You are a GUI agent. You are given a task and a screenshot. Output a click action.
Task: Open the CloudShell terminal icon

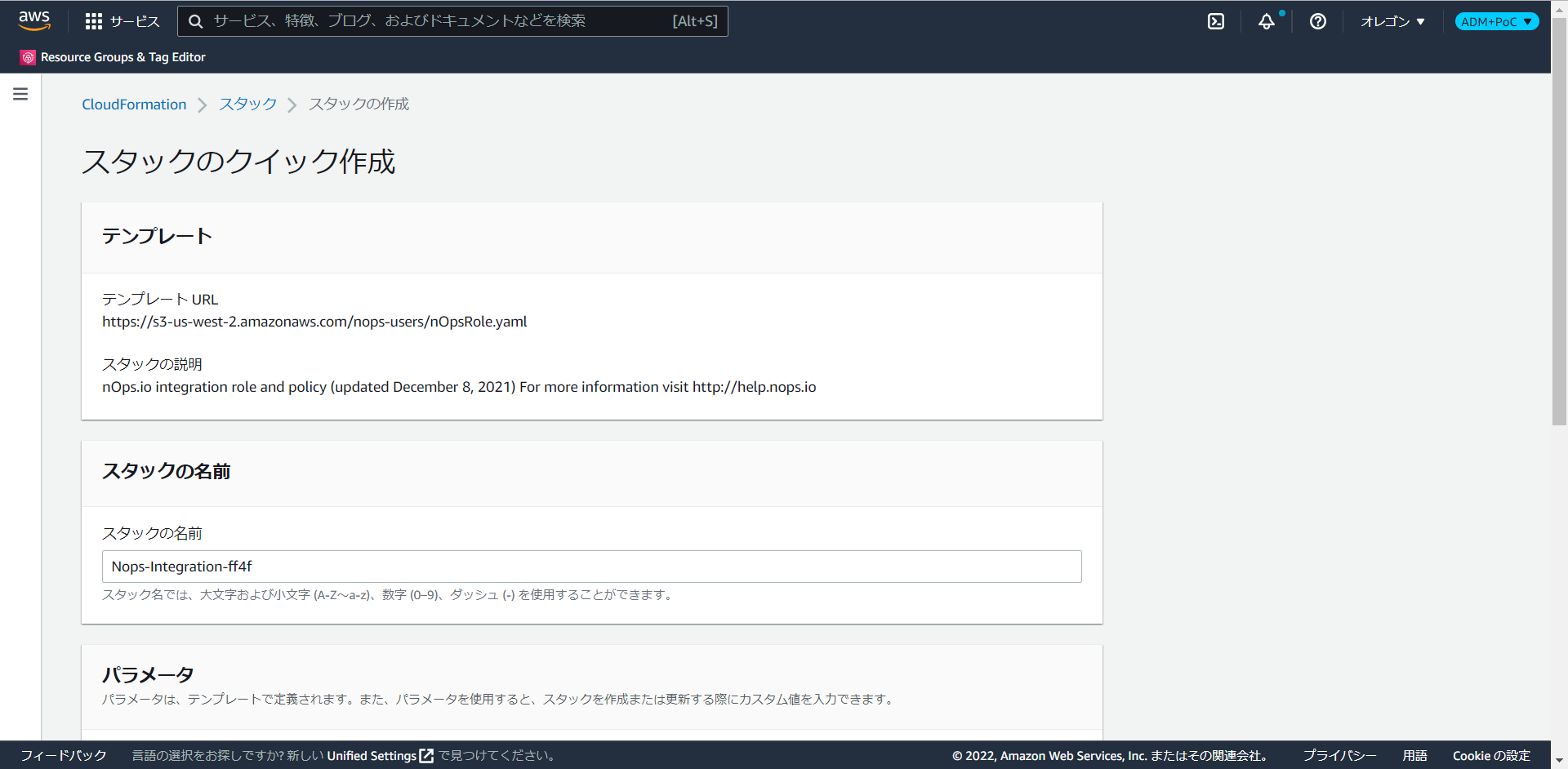tap(1216, 21)
